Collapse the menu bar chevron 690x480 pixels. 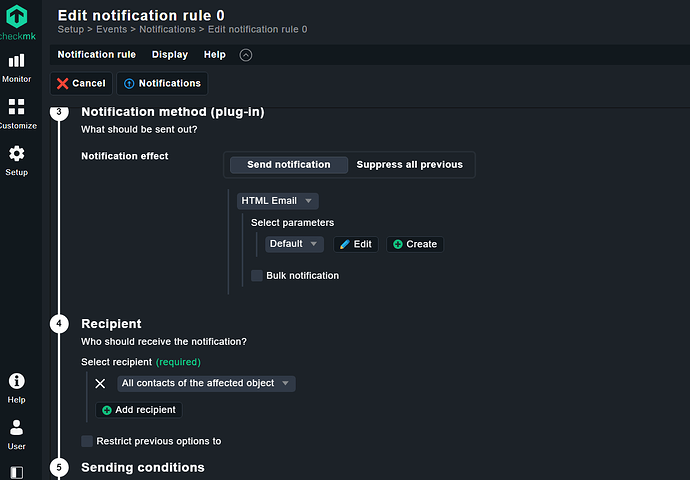coord(246,55)
